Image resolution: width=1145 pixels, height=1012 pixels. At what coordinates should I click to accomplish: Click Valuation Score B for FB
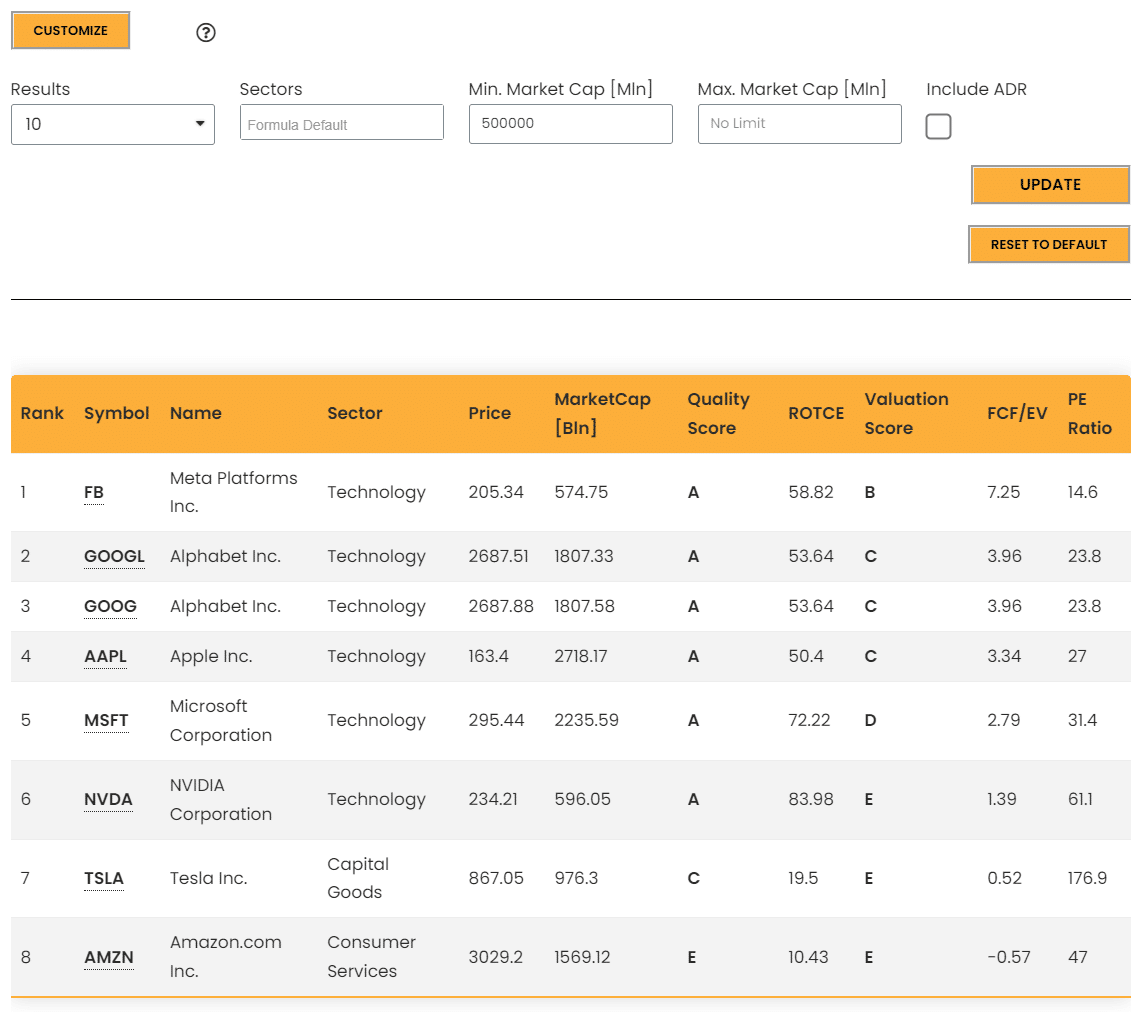click(x=870, y=493)
